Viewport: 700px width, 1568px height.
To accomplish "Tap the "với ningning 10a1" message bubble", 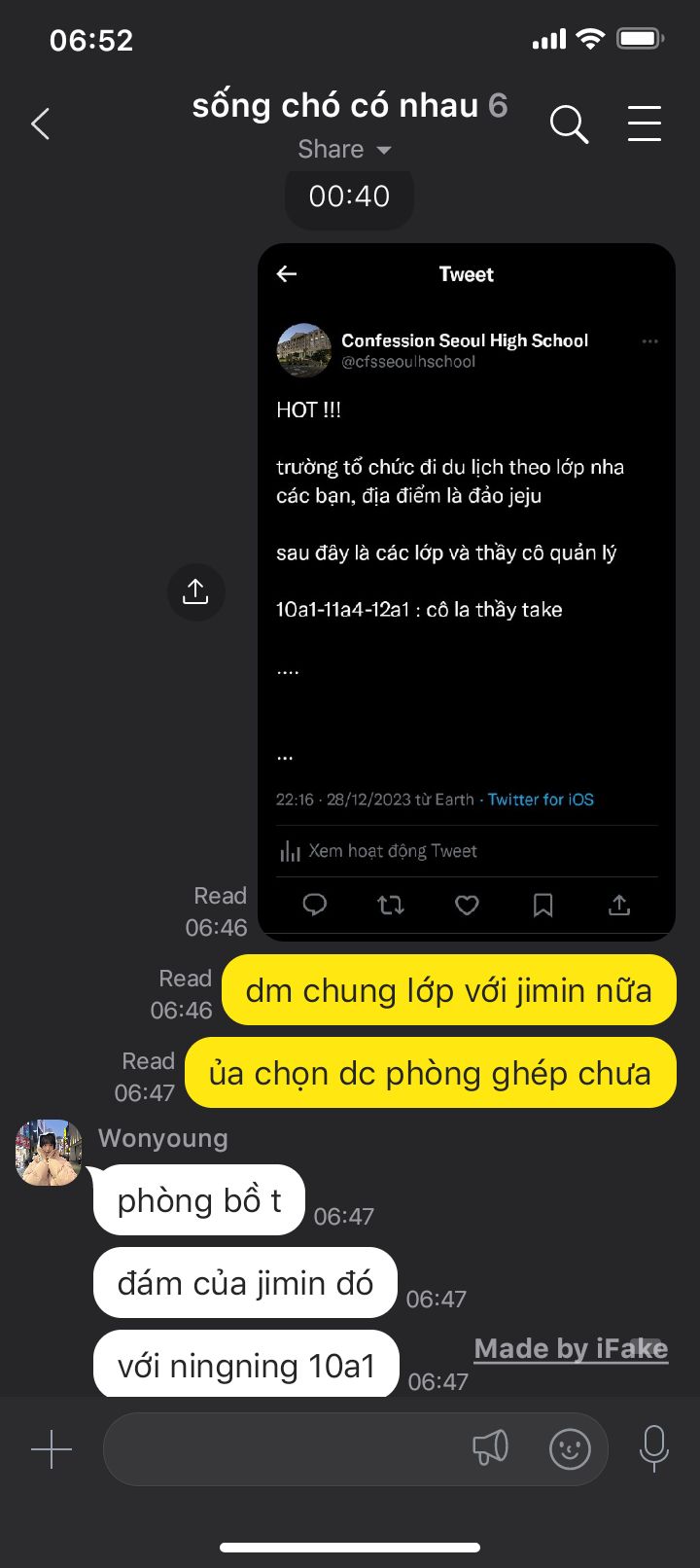I will (x=247, y=1365).
